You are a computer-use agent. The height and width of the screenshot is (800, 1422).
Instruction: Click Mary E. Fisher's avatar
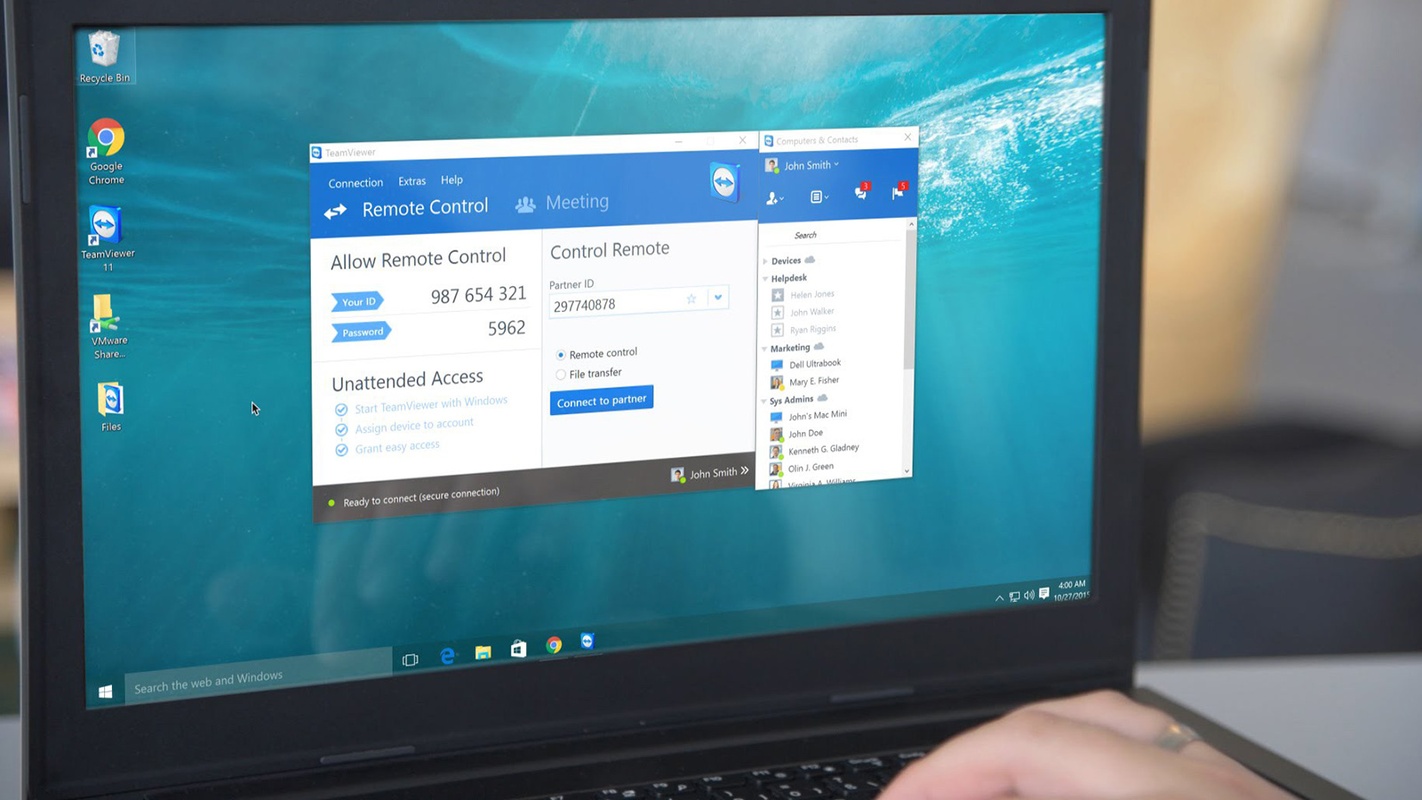(x=777, y=382)
